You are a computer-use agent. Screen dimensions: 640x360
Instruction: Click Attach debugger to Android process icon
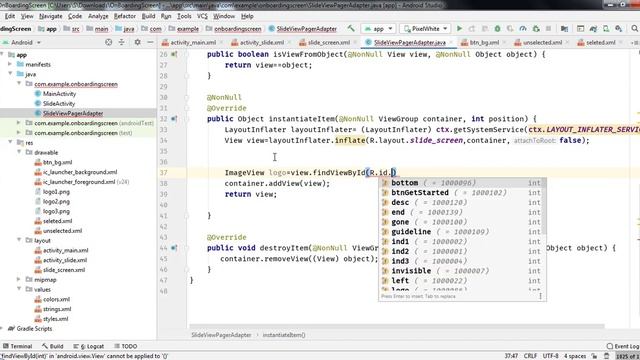click(x=536, y=29)
